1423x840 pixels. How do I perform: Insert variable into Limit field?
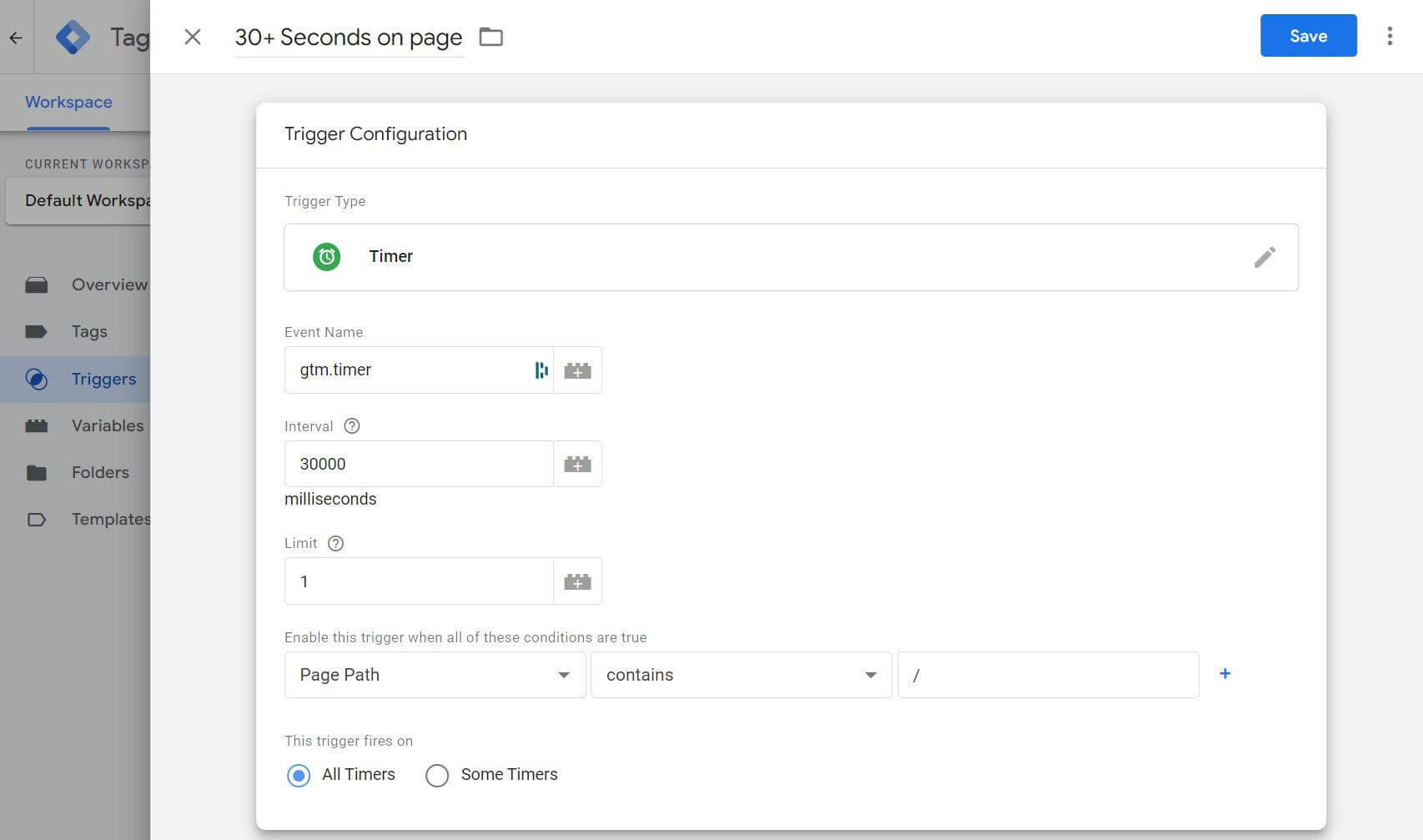(x=577, y=581)
